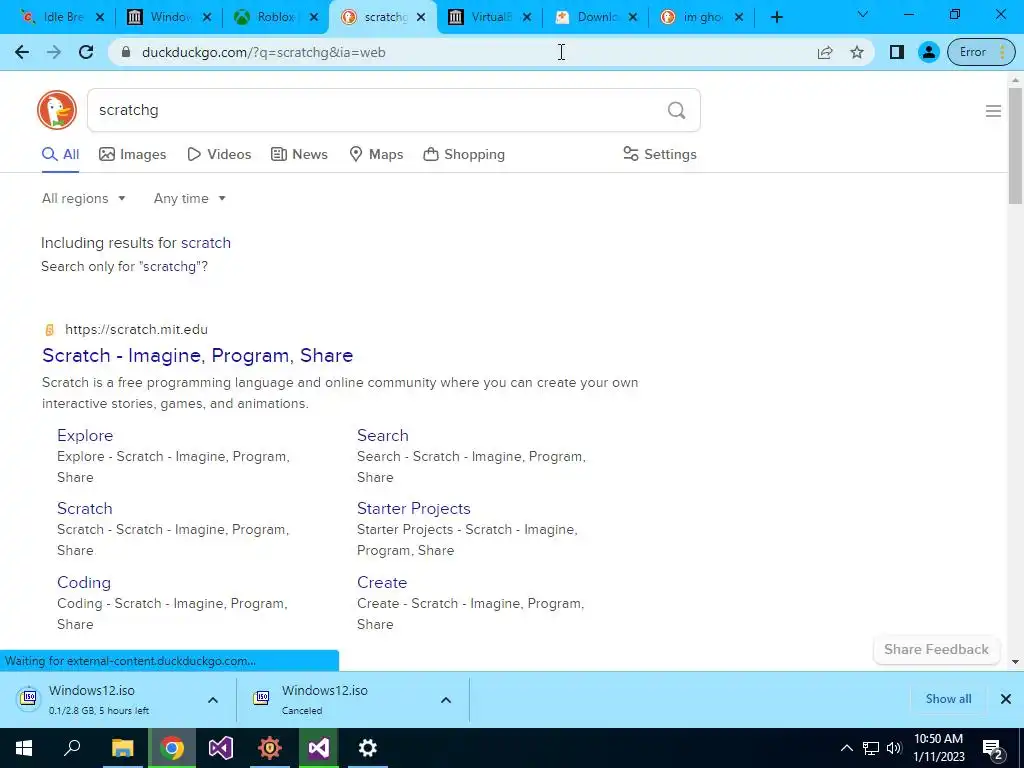Switch to the Downlo tab
1024x768 pixels.
[596, 17]
